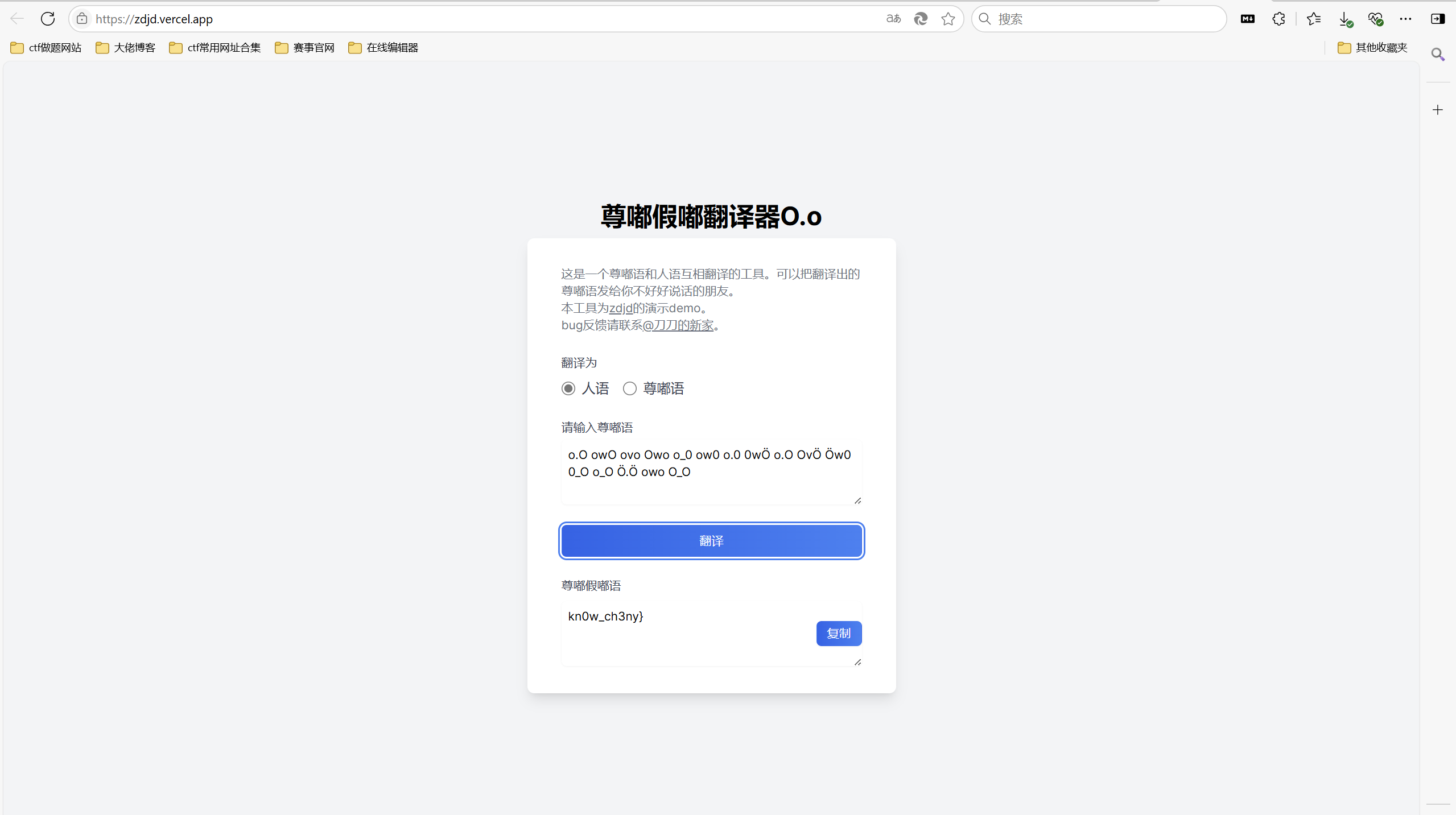This screenshot has height=815, width=1456.
Task: Open browser essentials heart icon
Action: 1376,19
